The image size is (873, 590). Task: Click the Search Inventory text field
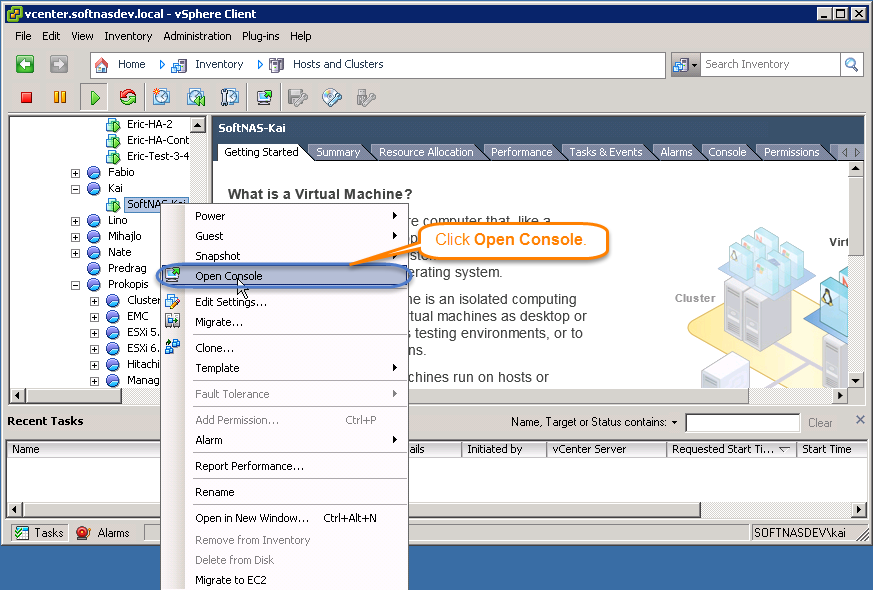click(x=768, y=64)
